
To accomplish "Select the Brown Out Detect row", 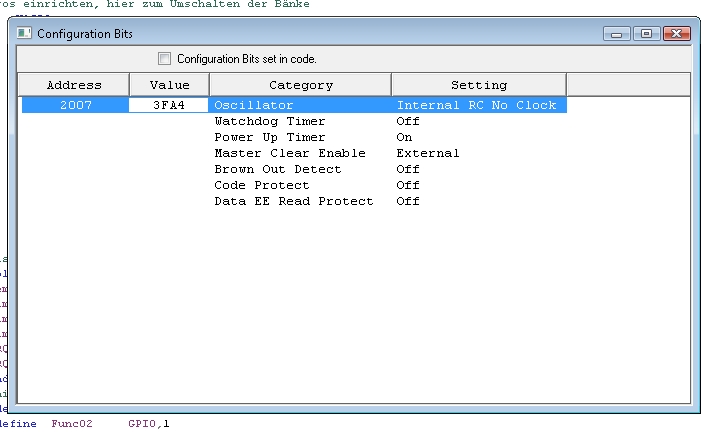I will (x=277, y=169).
